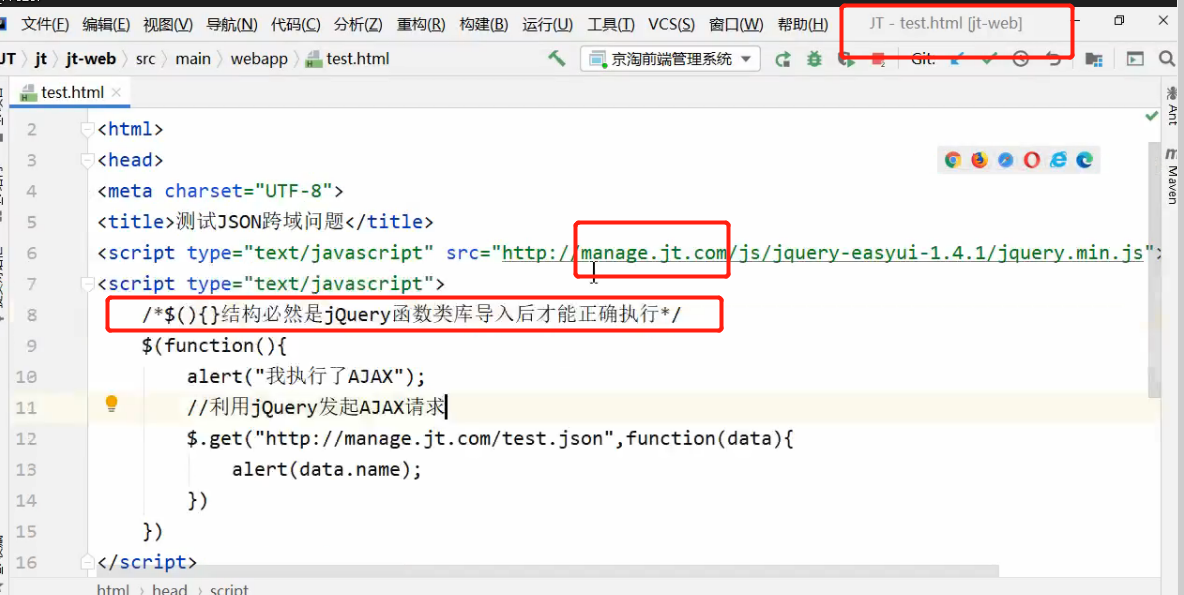Open Git Show History clock icon
This screenshot has width=1184, height=595.
pos(1021,59)
